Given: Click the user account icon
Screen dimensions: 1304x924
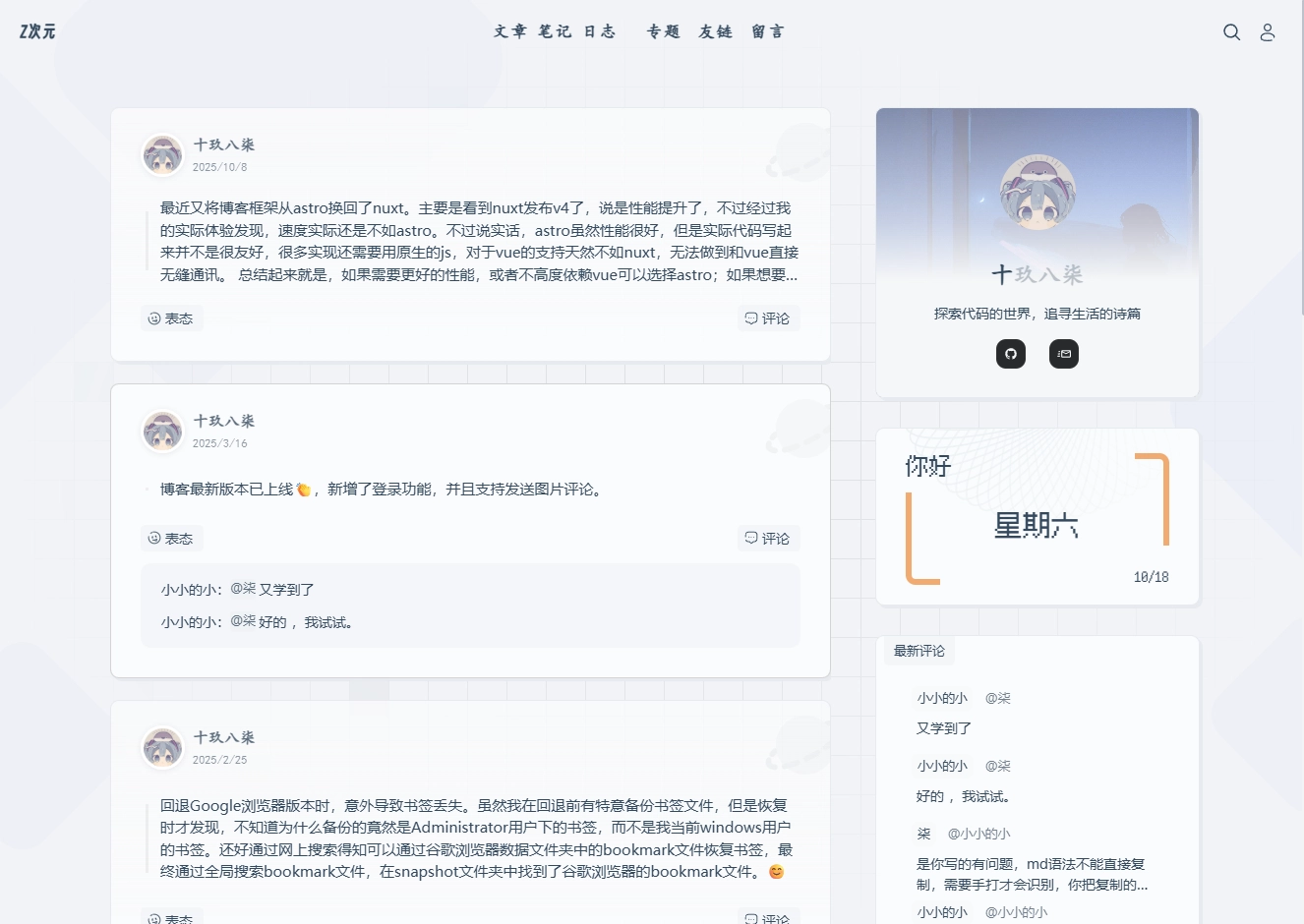Looking at the screenshot, I should [x=1268, y=32].
